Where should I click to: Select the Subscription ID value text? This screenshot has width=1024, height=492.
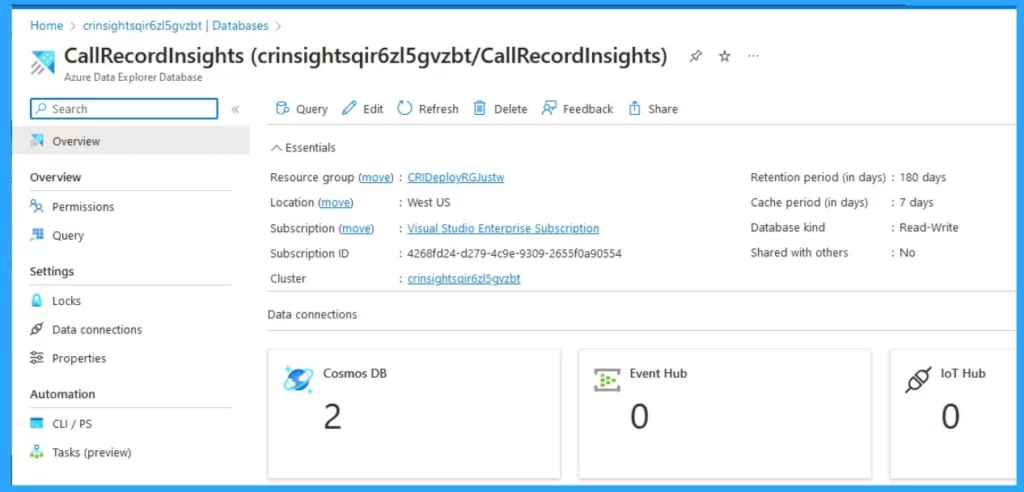tap(515, 253)
